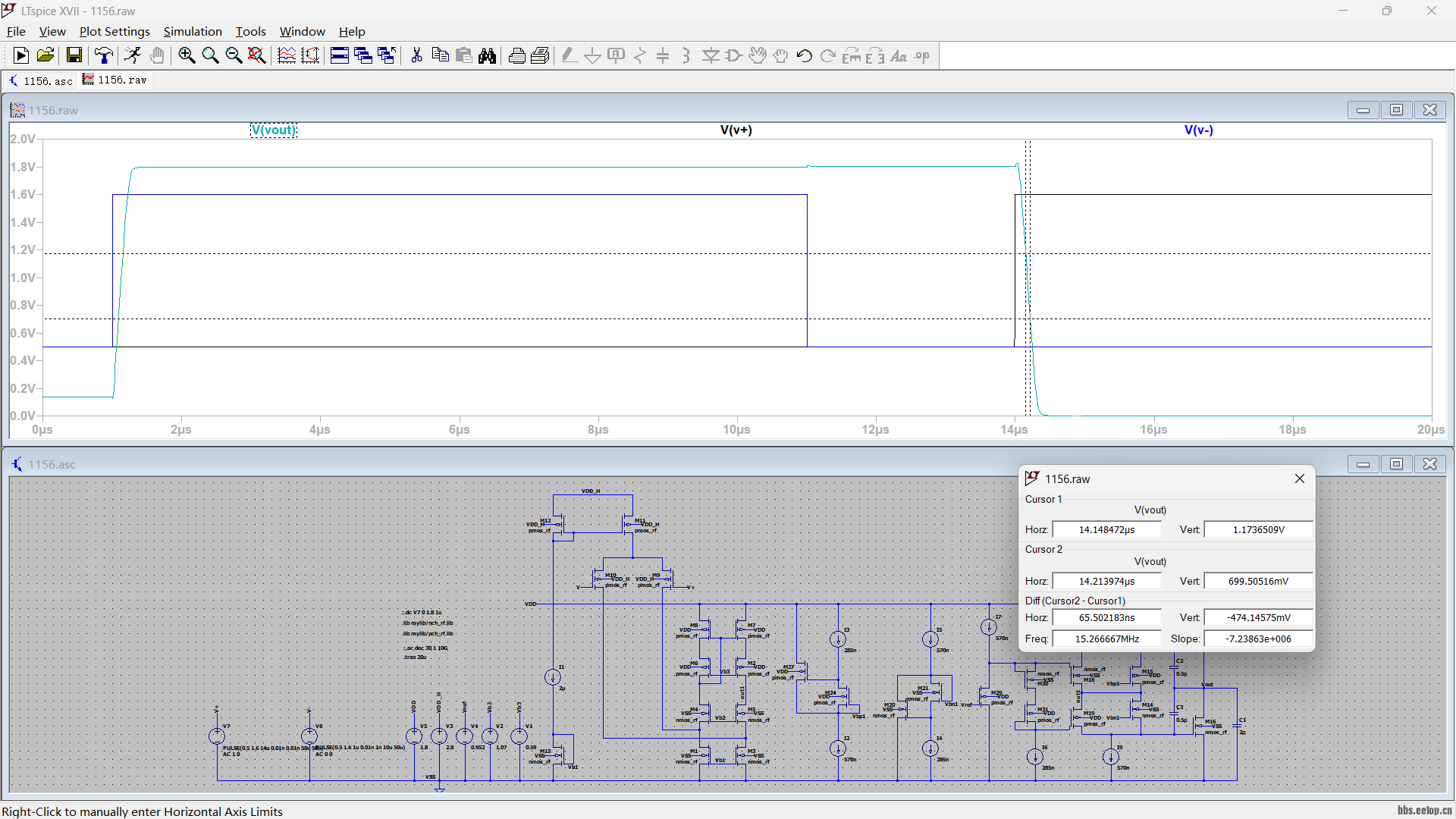The width and height of the screenshot is (1456, 819).
Task: Click the Open file icon
Action: click(x=45, y=55)
